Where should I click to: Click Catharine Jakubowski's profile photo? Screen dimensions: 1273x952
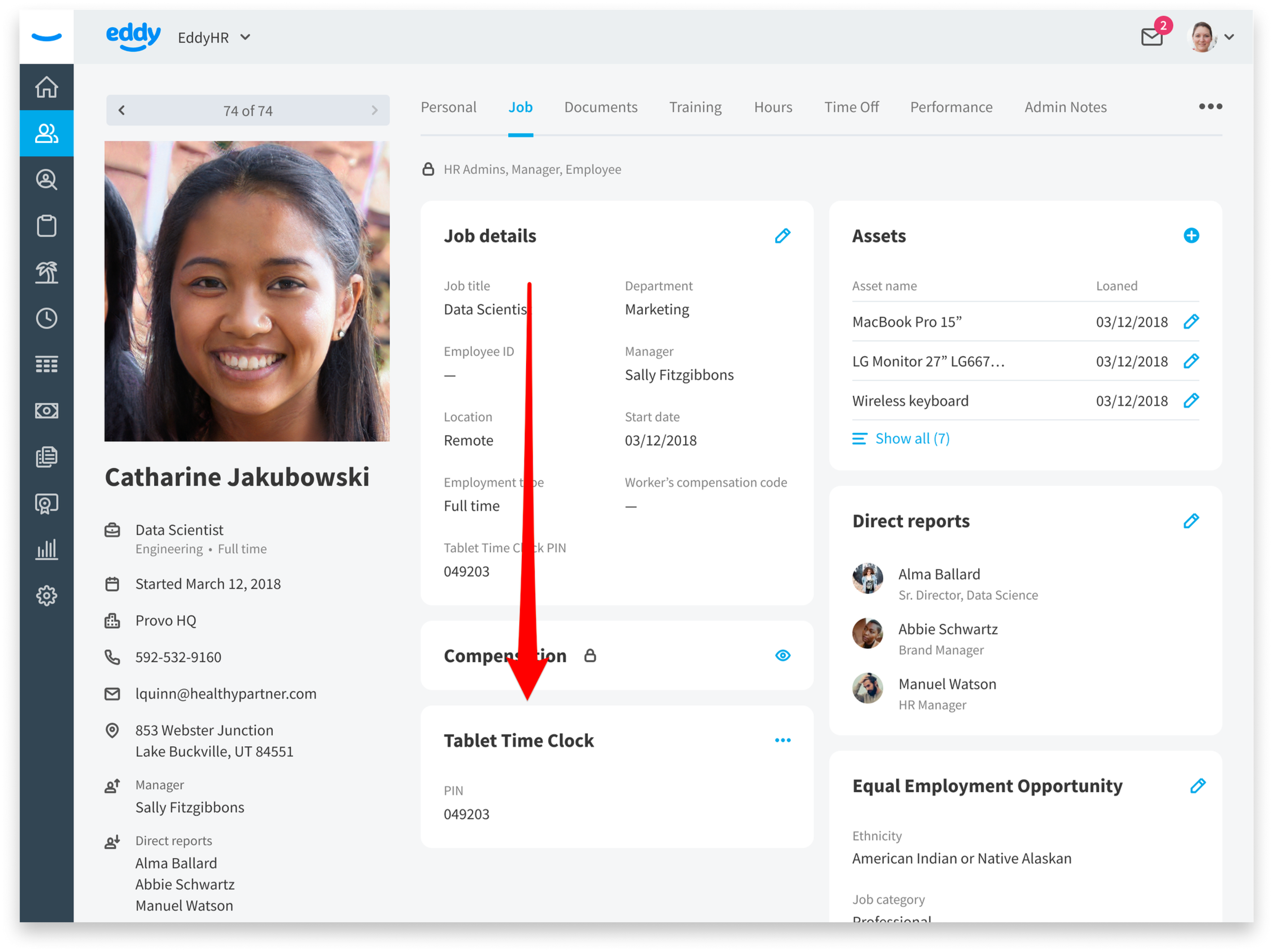tap(247, 292)
